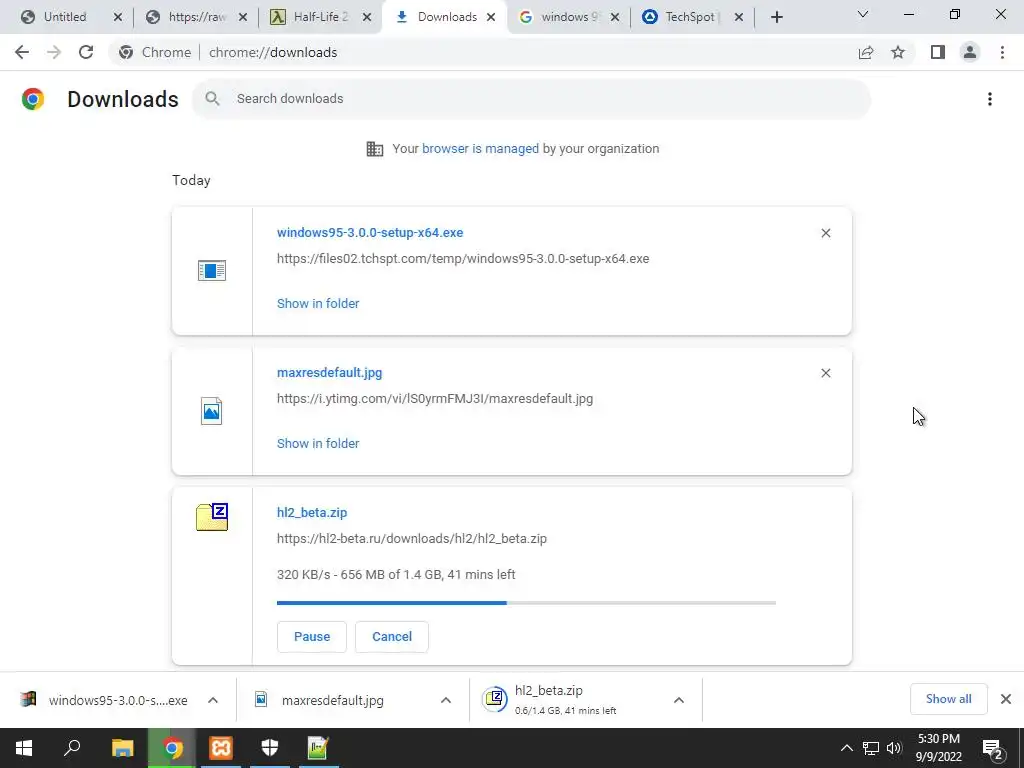Open the Windows Start menu

pyautogui.click(x=24, y=748)
